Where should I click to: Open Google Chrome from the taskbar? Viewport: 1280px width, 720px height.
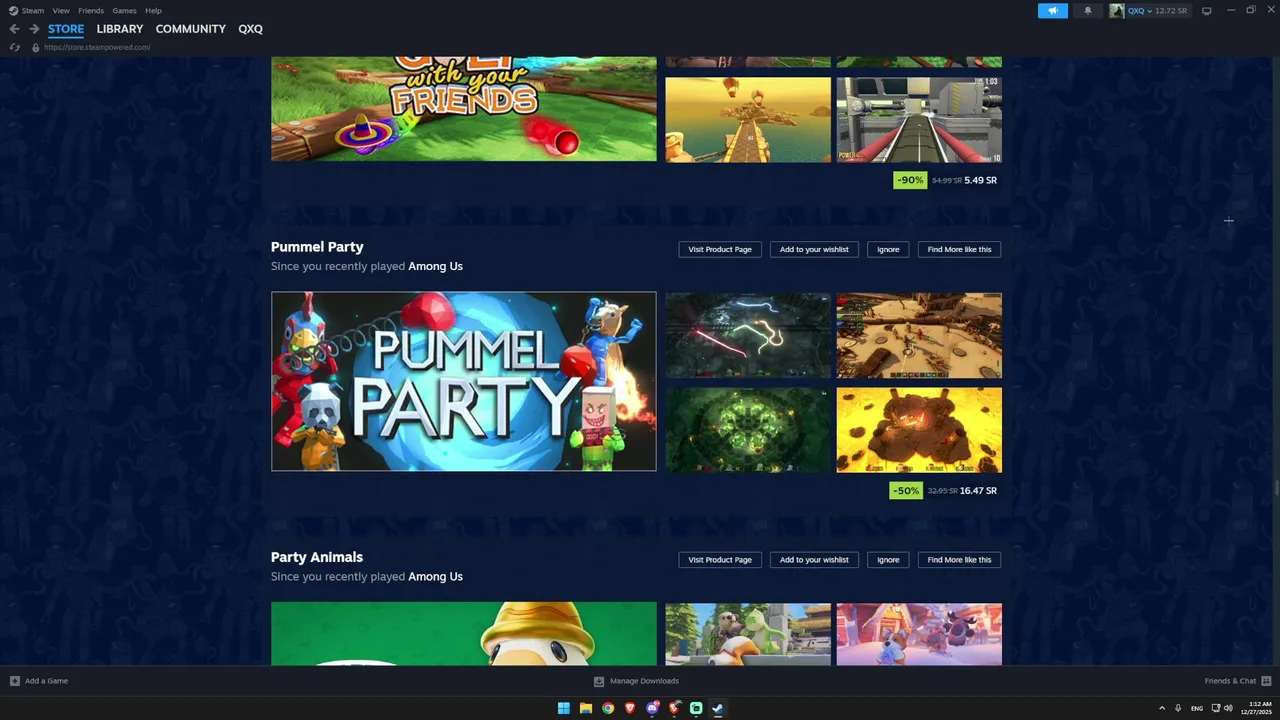(608, 708)
